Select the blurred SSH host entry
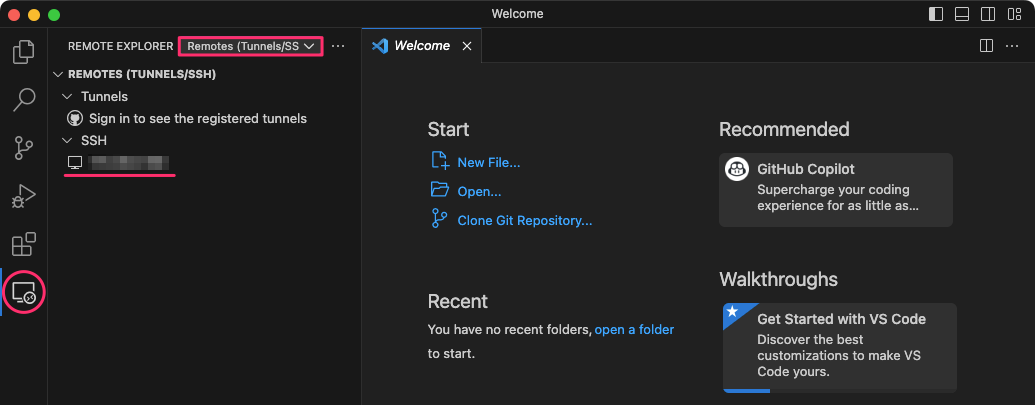 pyautogui.click(x=129, y=162)
